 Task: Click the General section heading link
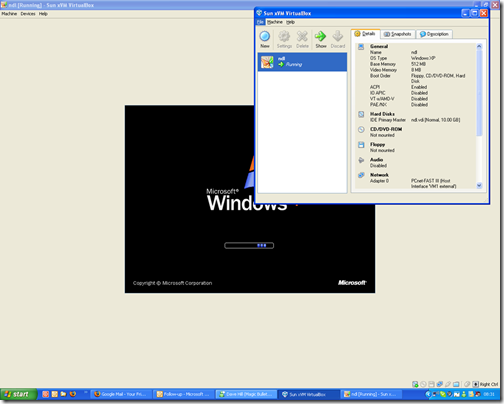click(x=379, y=46)
